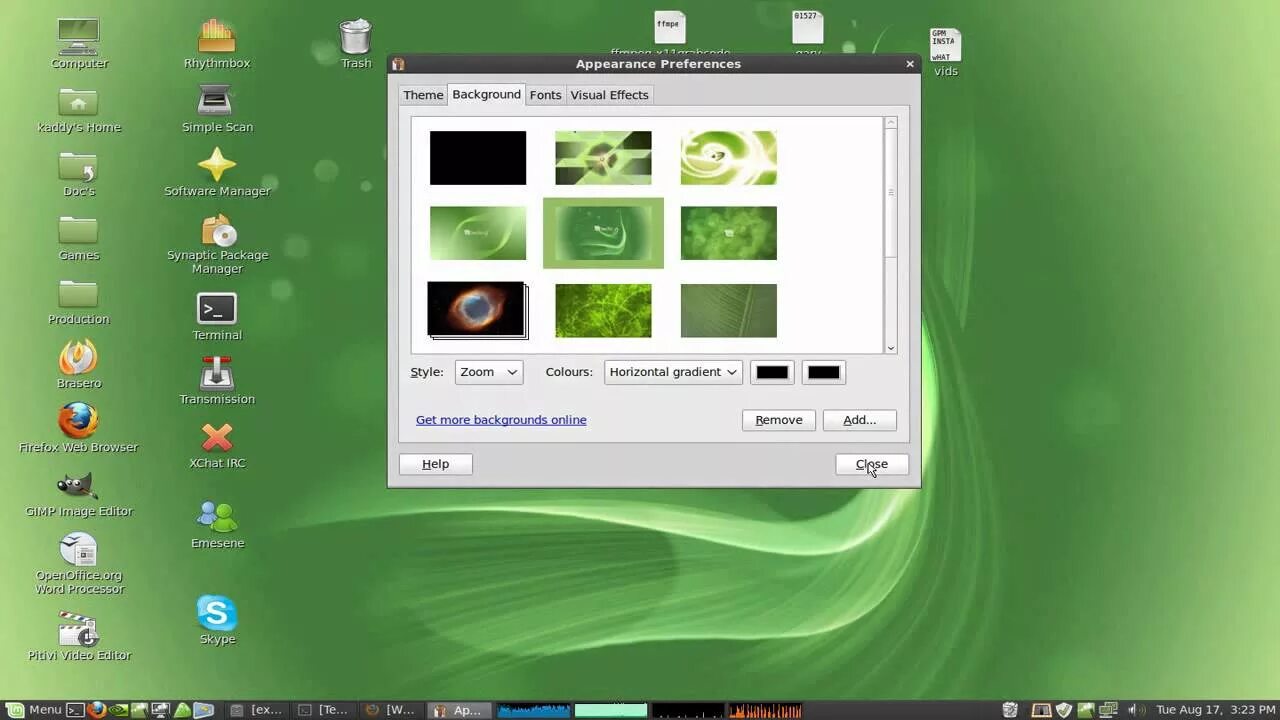The width and height of the screenshot is (1280, 720).
Task: Click the first black gradient colour swatch
Action: [x=772, y=372]
